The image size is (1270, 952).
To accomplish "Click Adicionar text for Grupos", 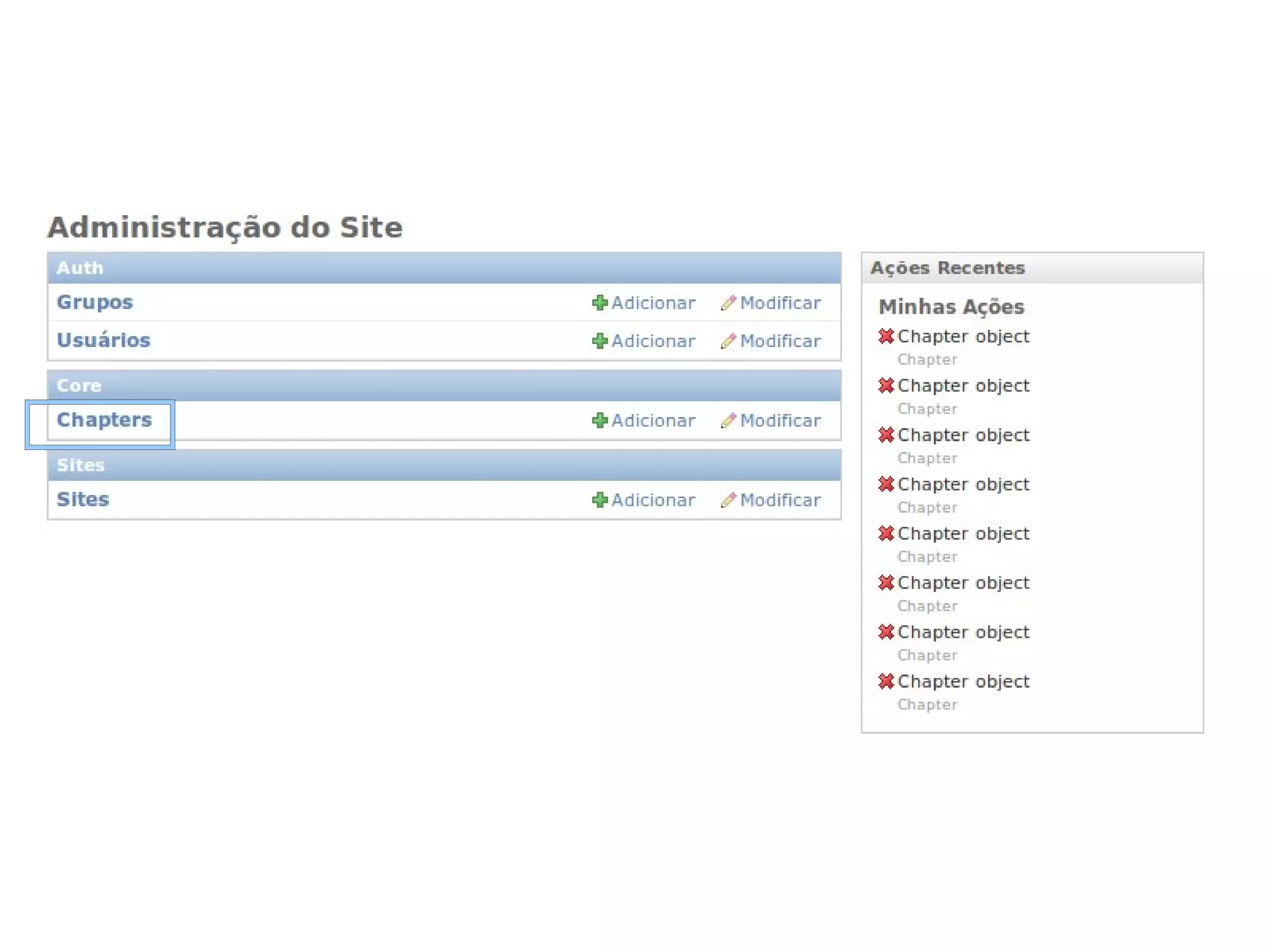I will point(653,302).
